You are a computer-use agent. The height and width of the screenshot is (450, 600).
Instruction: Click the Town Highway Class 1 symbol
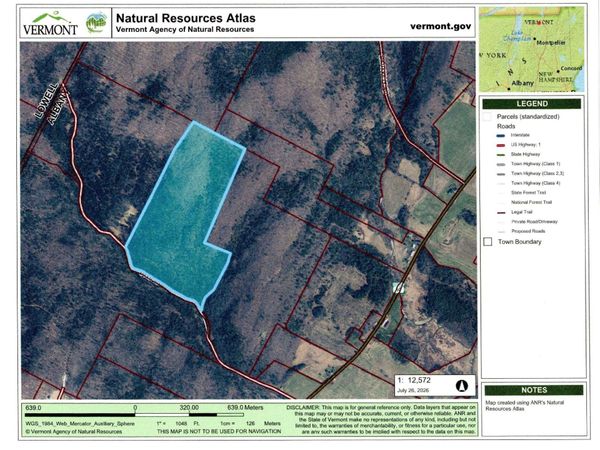[x=501, y=164]
